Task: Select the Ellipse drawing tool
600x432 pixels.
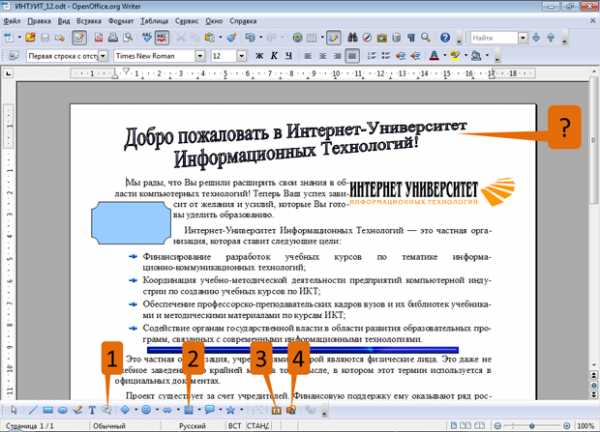Action: 62,410
